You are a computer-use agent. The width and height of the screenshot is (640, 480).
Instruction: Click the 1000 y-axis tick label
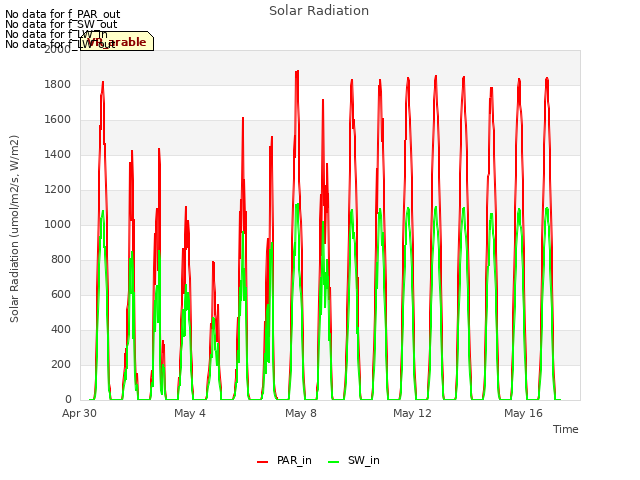[x=58, y=224]
